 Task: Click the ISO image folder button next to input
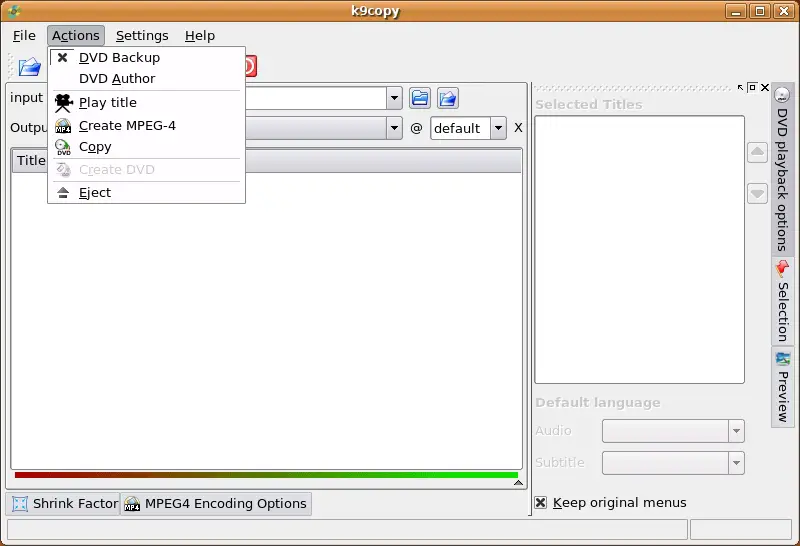447,98
